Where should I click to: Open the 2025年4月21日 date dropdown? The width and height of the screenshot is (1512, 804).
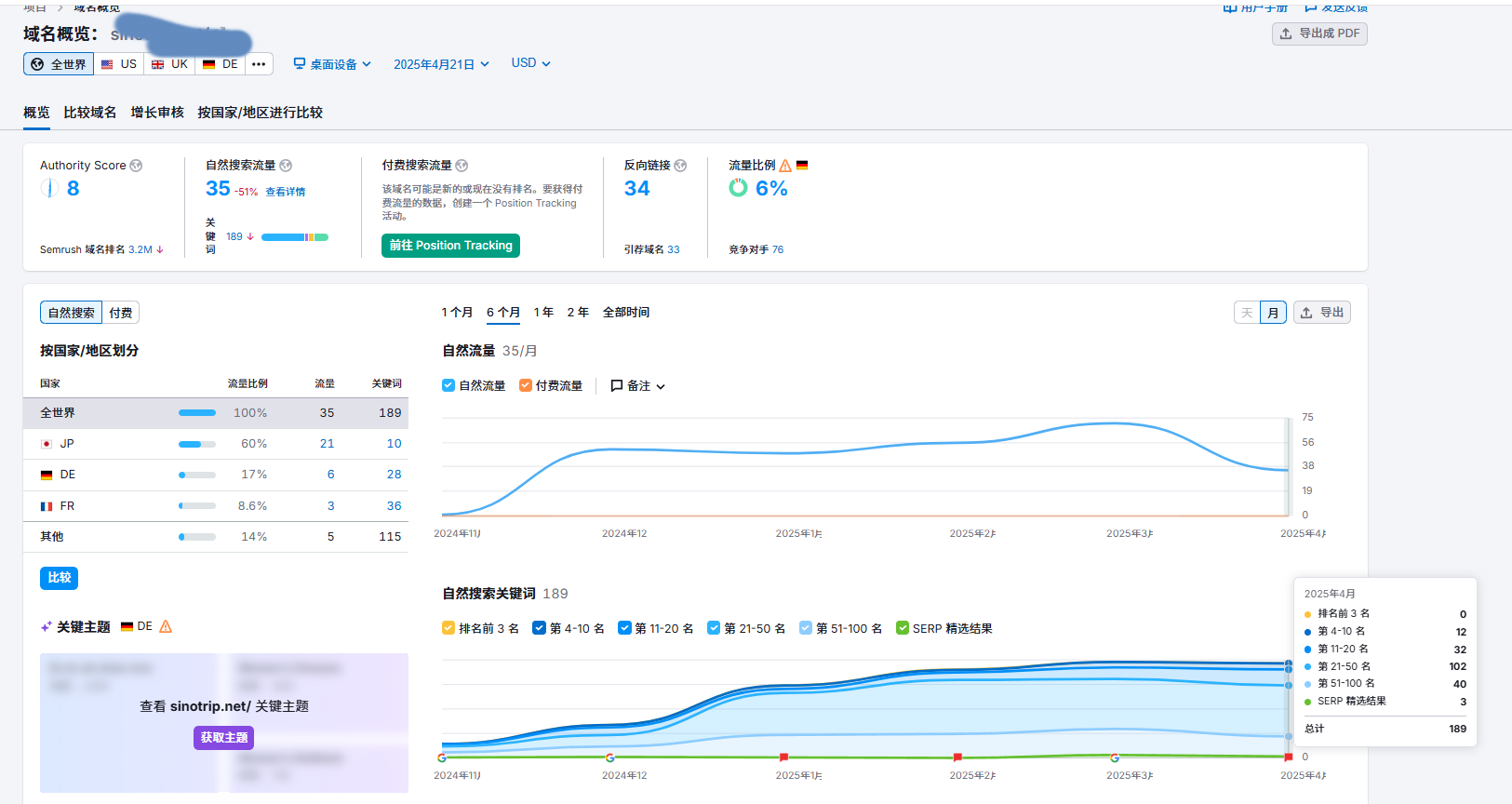tap(441, 64)
